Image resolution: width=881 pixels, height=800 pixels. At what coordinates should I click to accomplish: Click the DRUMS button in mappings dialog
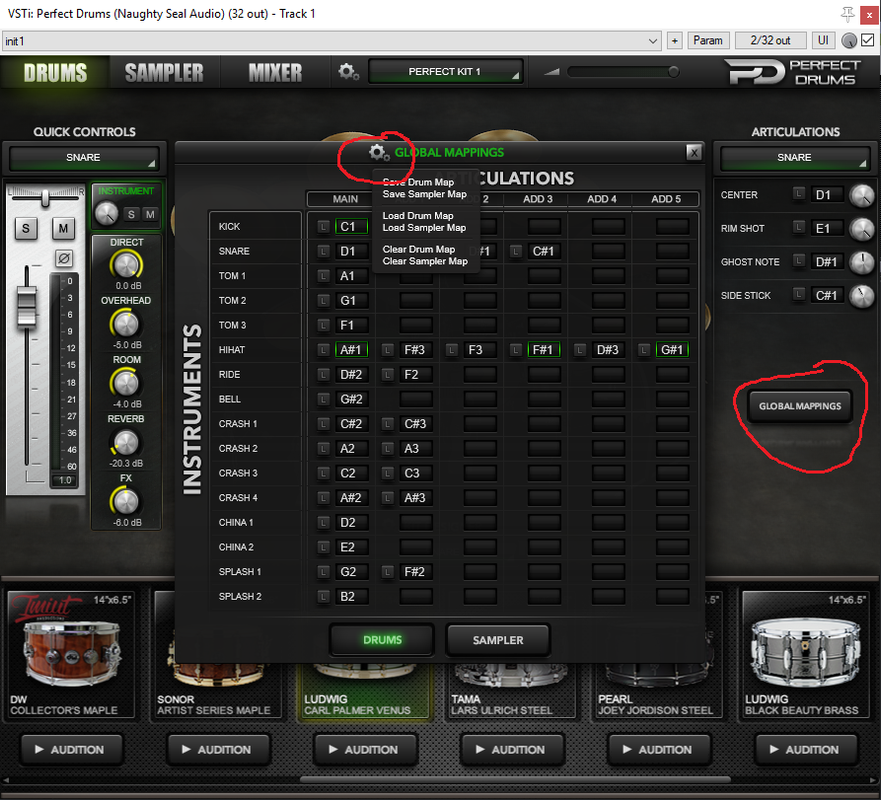coord(382,640)
